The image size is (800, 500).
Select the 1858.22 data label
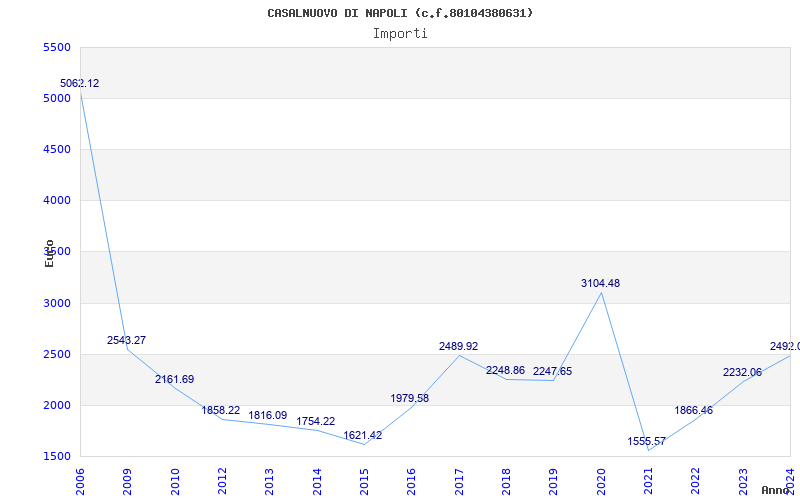221,411
